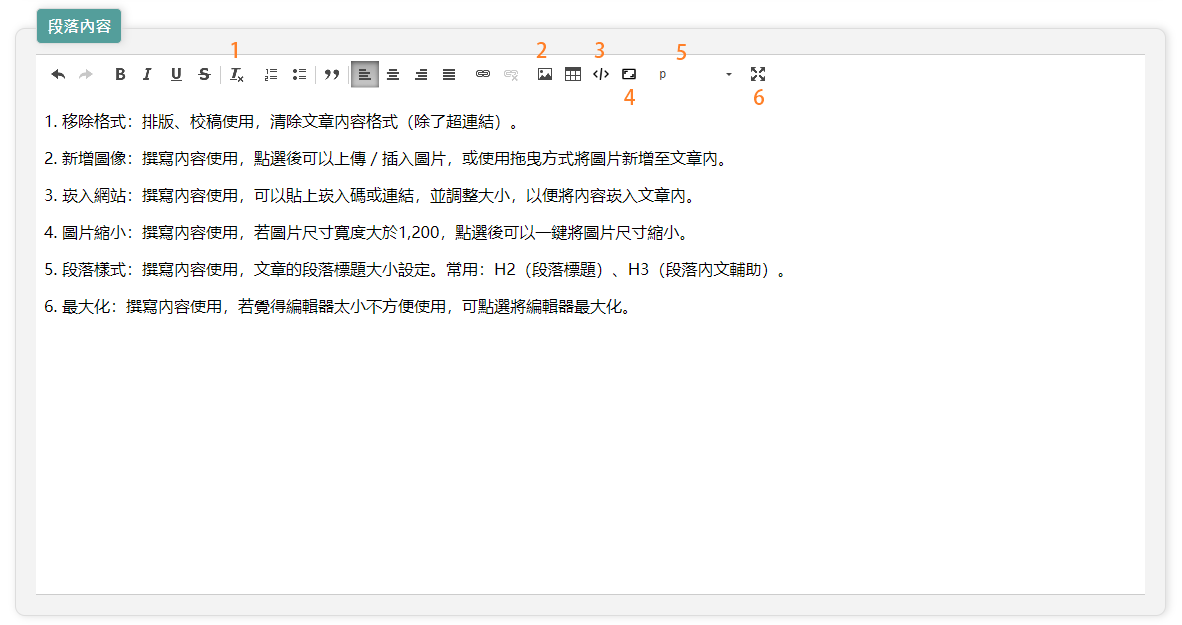Maximize the editor
1182x625 pixels.
[x=758, y=74]
